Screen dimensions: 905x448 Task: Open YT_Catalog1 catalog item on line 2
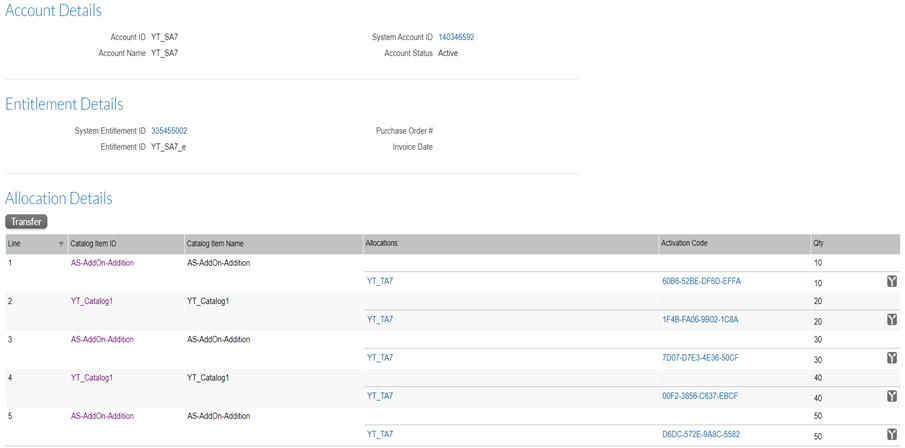(x=92, y=301)
